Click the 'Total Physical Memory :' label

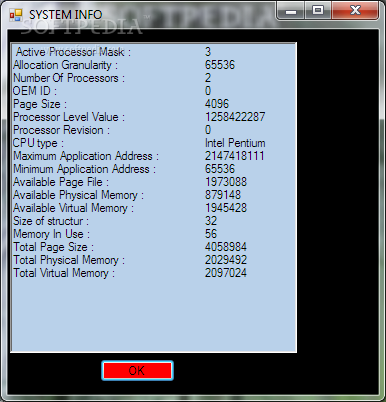(x=69, y=260)
